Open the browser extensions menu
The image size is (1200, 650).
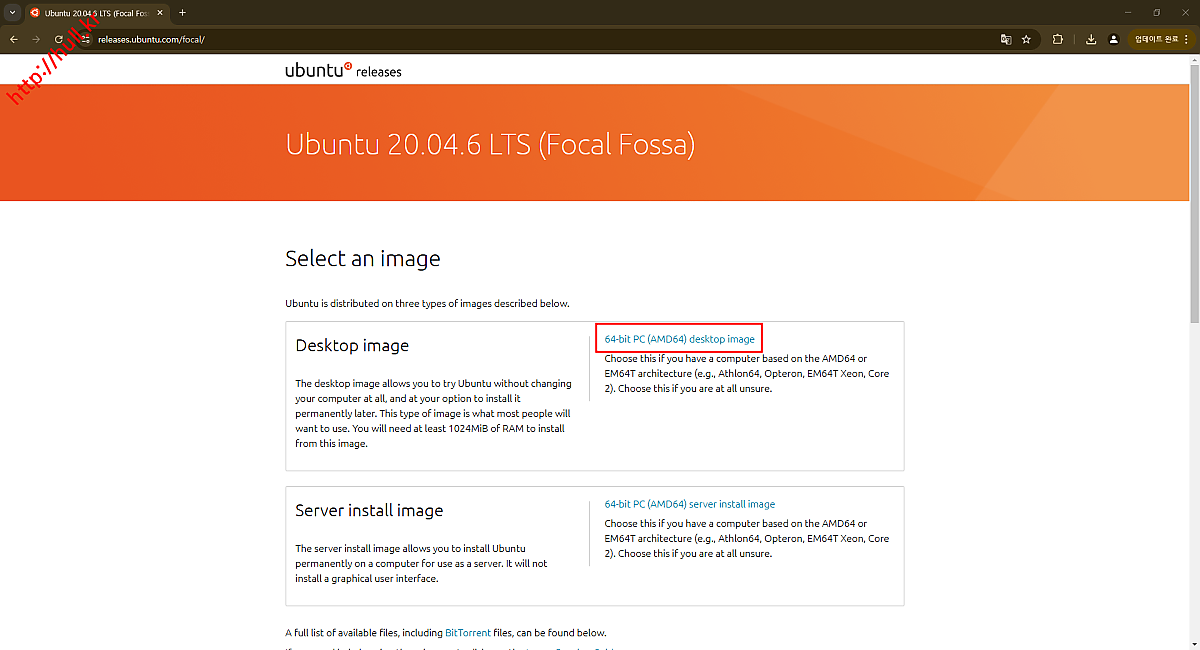tap(1058, 39)
